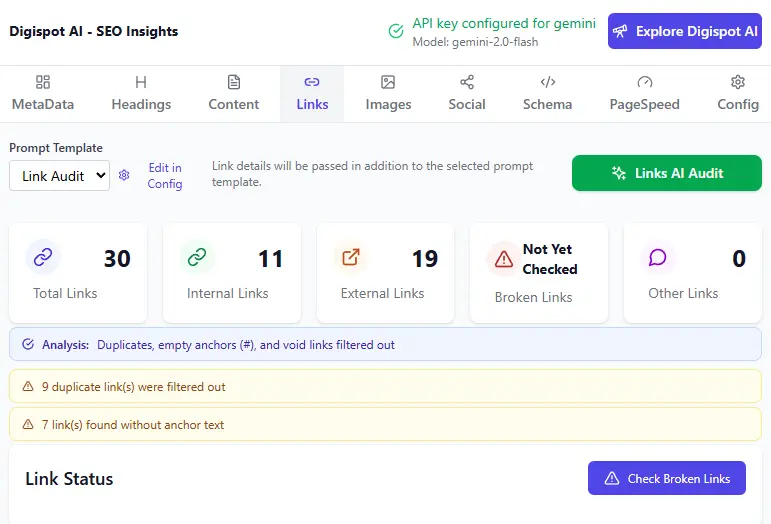This screenshot has width=771, height=524.
Task: Click the gear icon beside Link Audit dropdown
Action: (x=124, y=175)
